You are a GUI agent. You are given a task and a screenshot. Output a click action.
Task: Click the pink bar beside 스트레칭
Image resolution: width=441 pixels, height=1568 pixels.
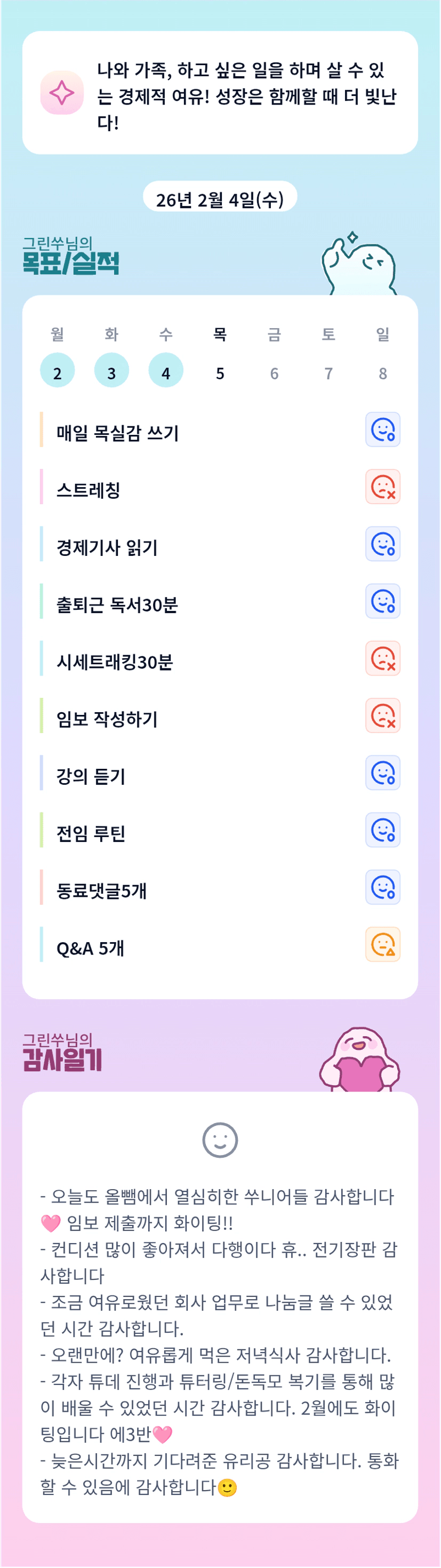pyautogui.click(x=42, y=487)
